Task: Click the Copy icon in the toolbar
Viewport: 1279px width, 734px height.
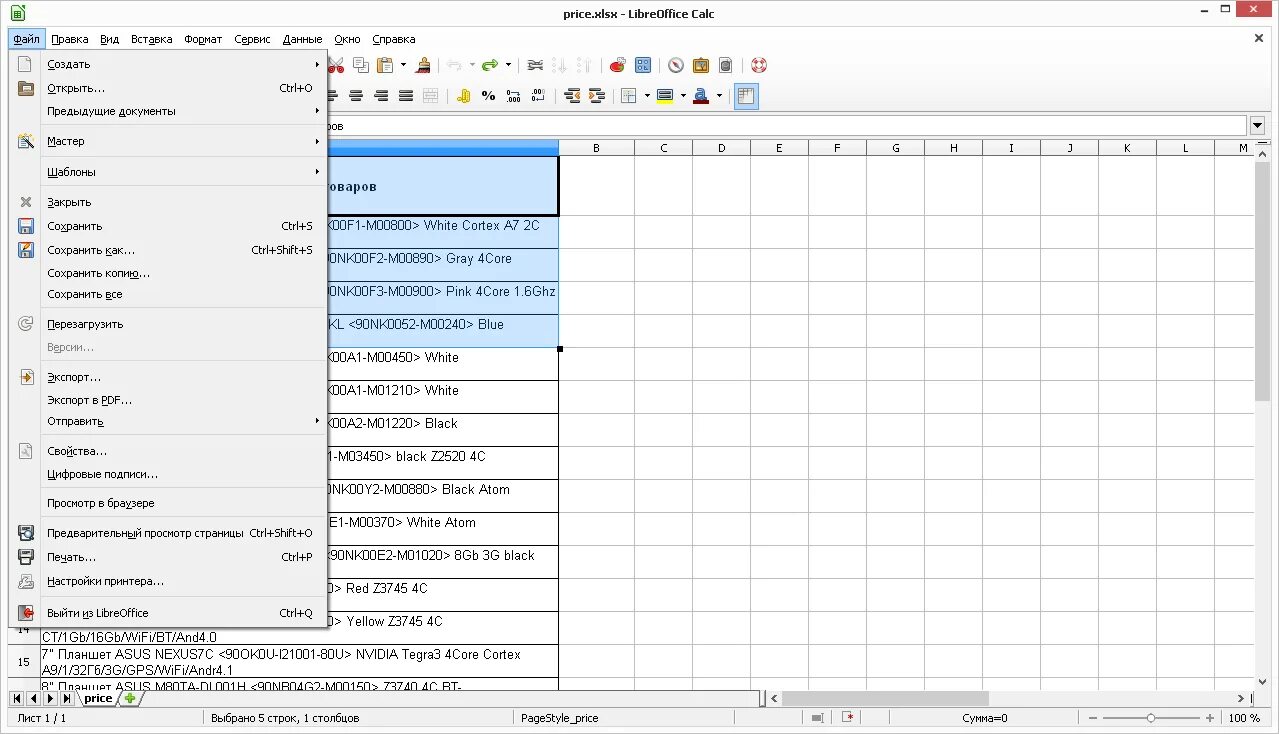Action: coord(361,65)
